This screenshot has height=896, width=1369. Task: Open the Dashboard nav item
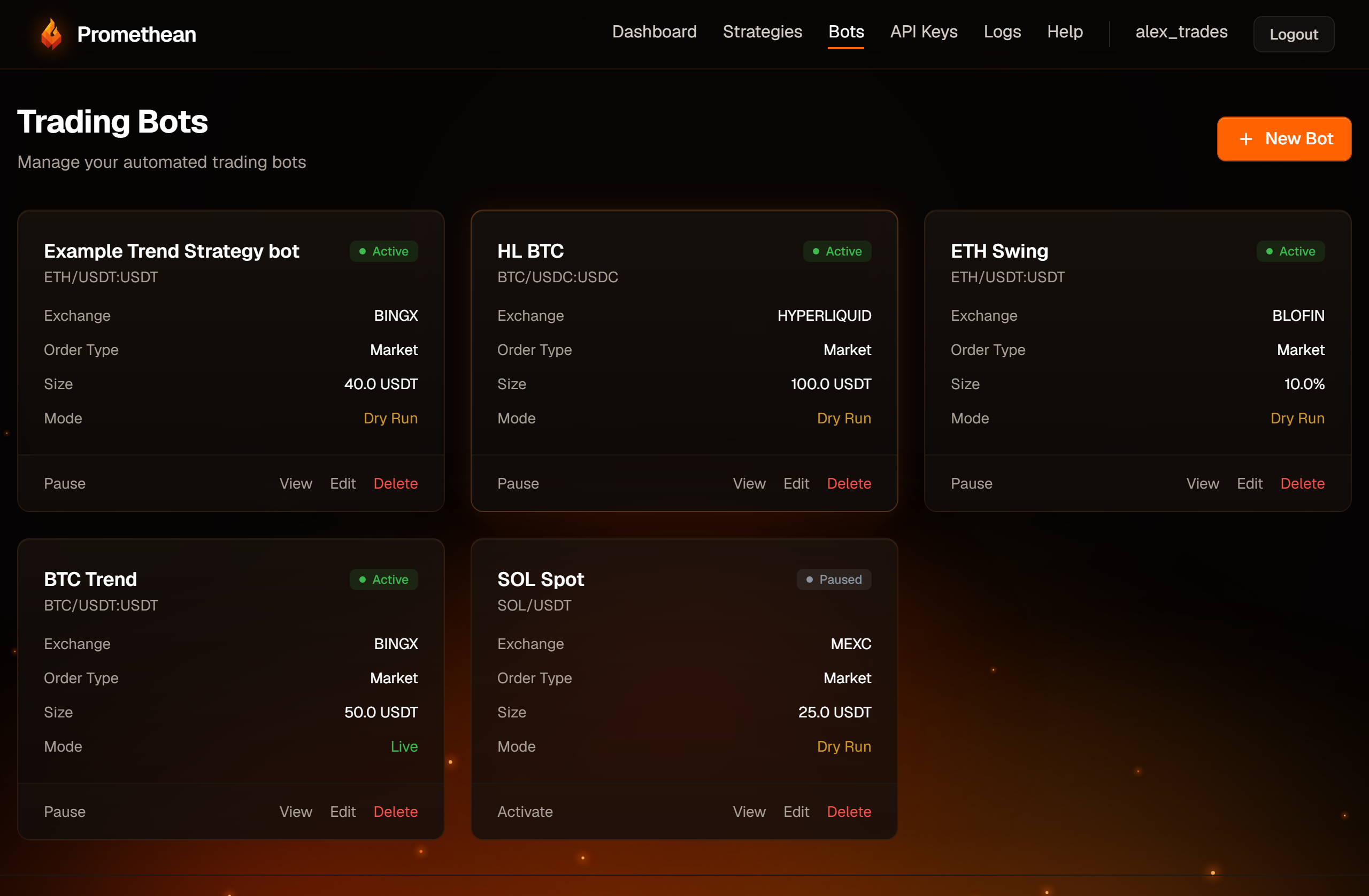[x=654, y=32]
